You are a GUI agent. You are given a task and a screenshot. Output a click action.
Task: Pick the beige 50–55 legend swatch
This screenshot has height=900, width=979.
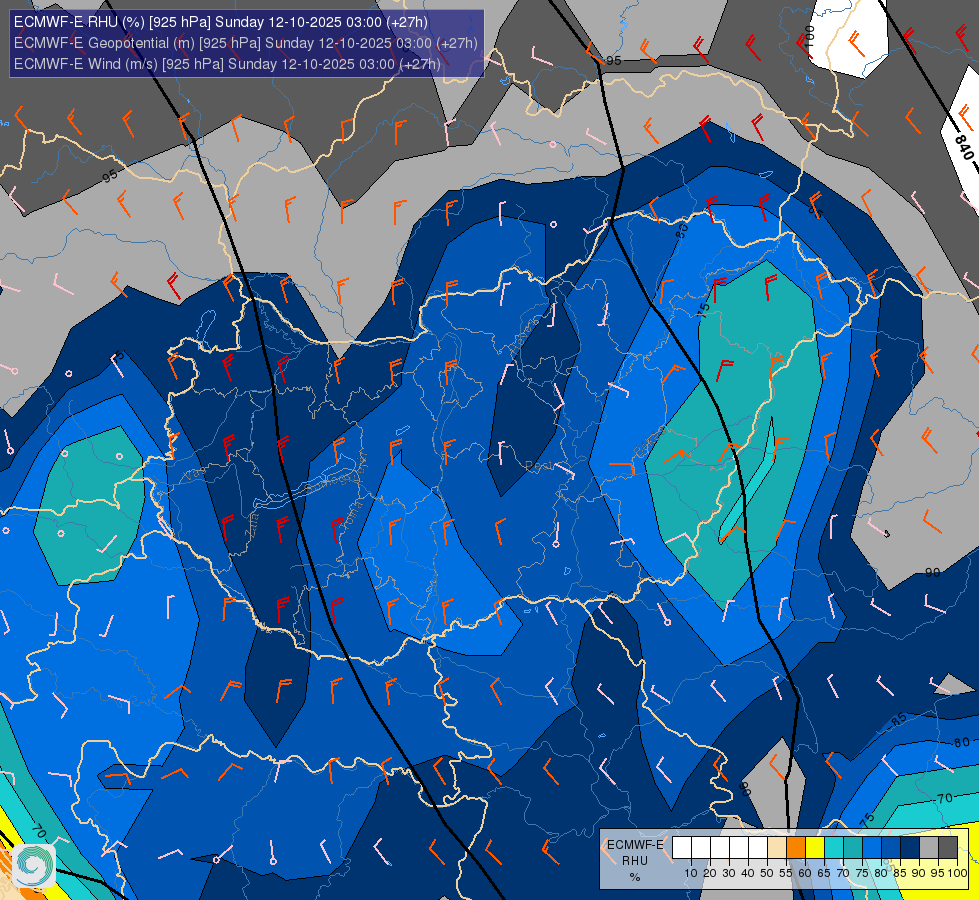pos(777,848)
